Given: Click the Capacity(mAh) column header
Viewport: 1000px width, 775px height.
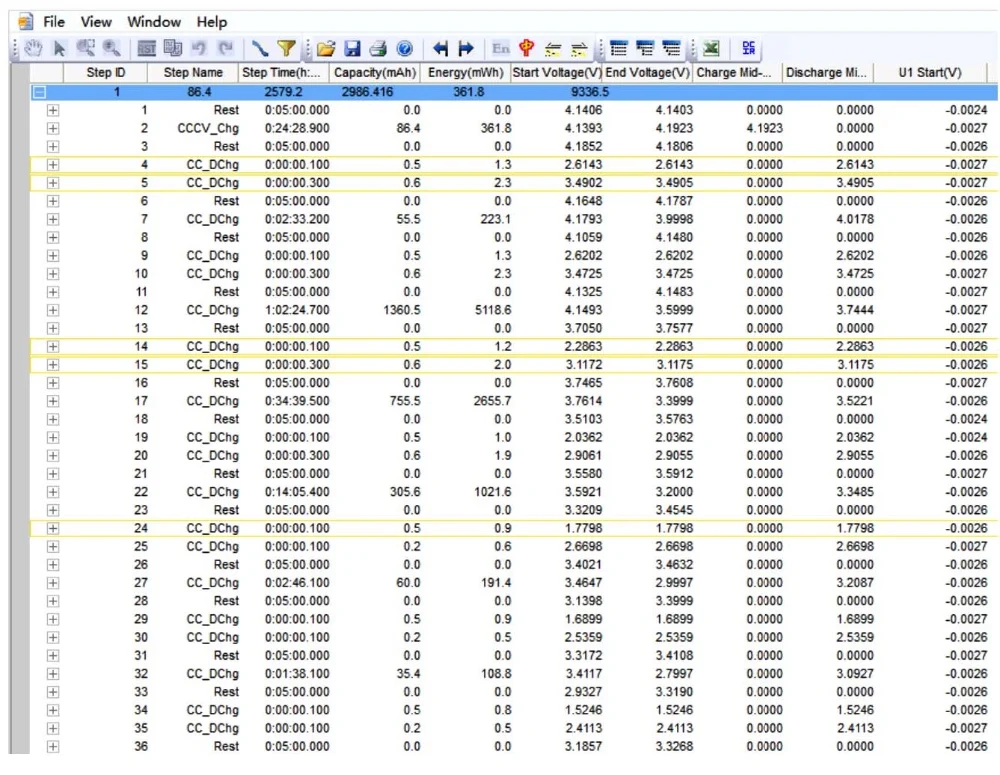Looking at the screenshot, I should [373, 73].
